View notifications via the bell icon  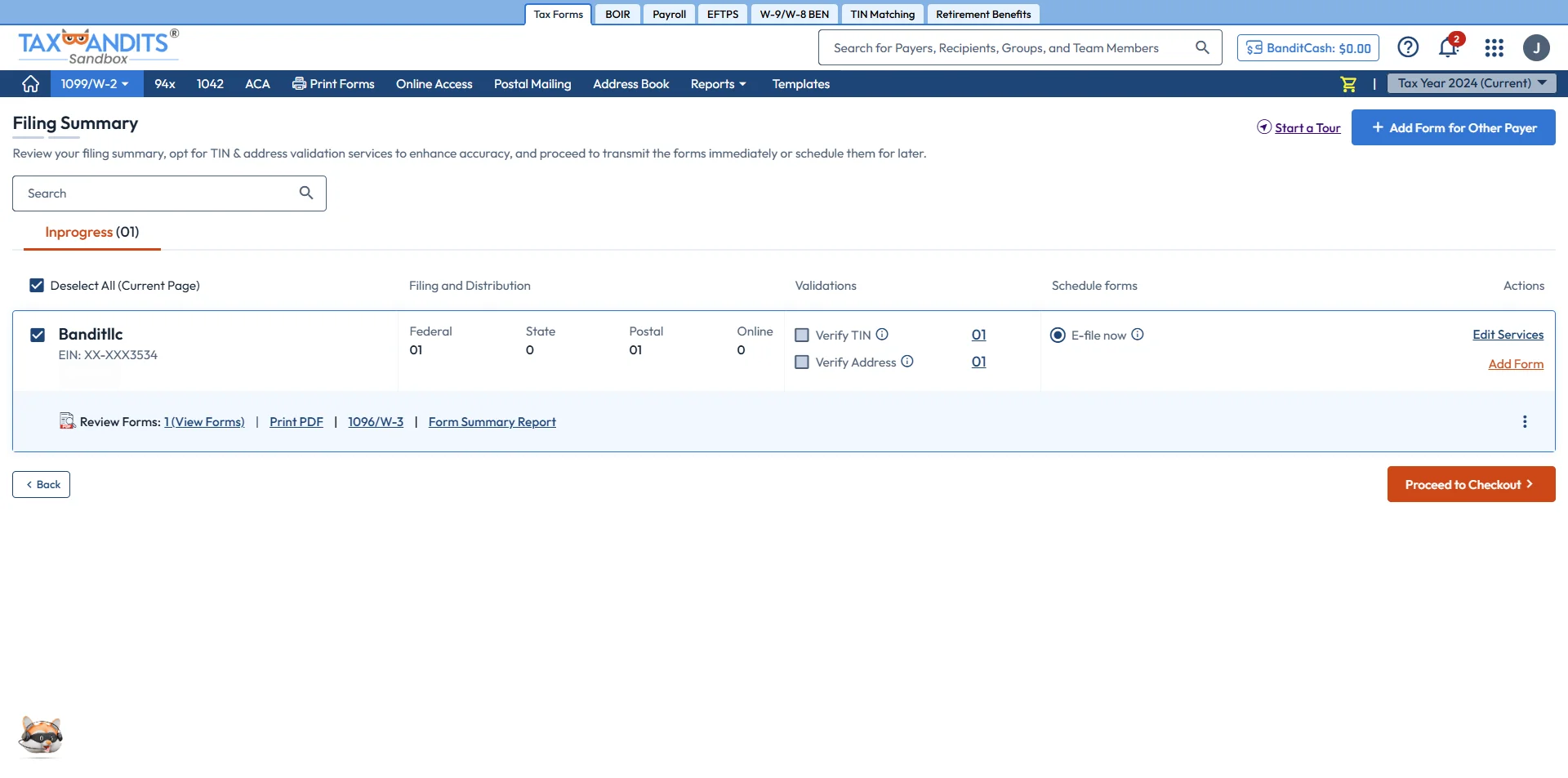(x=1449, y=47)
